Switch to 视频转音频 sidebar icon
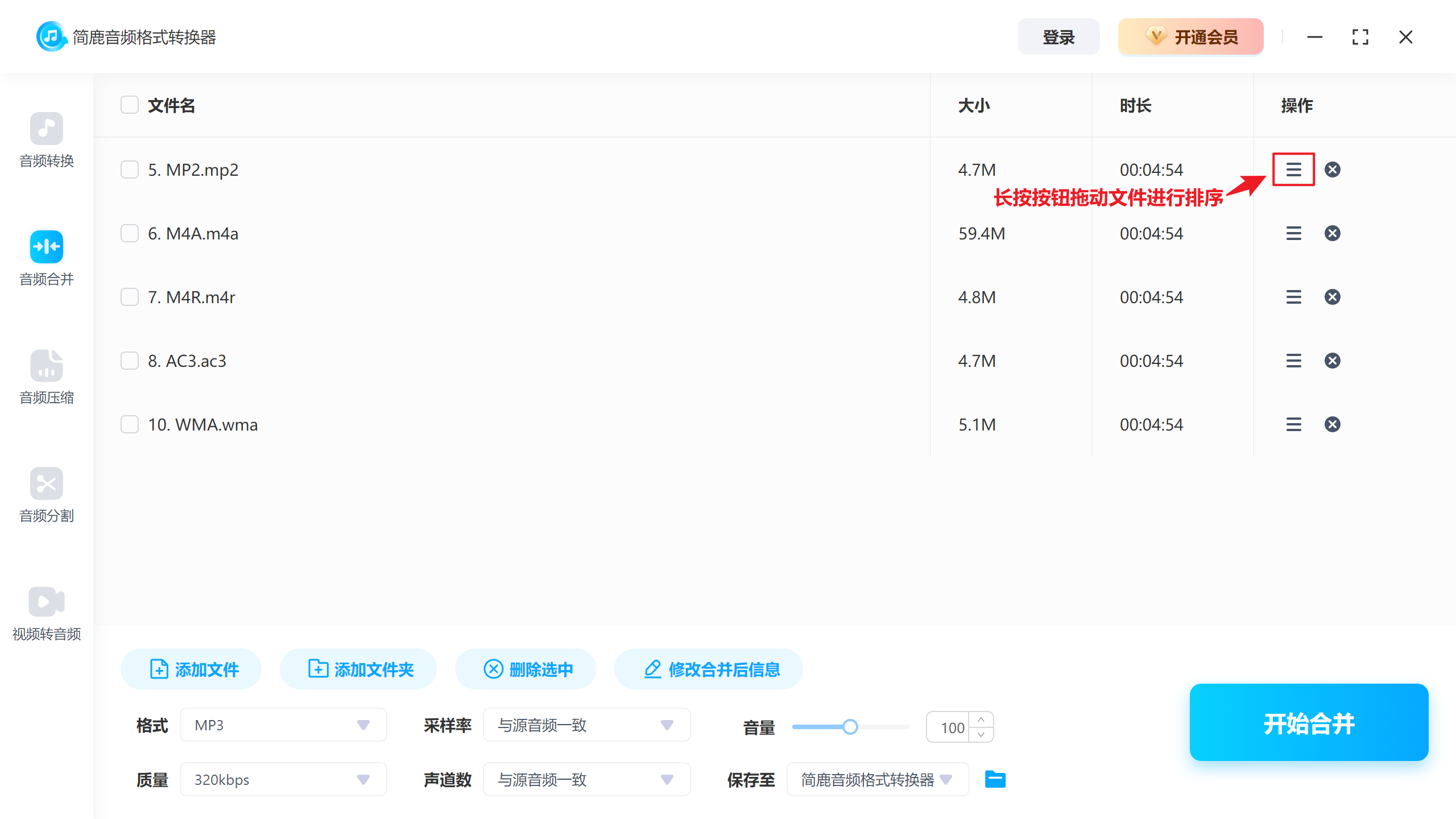1456x819 pixels. pos(47,602)
